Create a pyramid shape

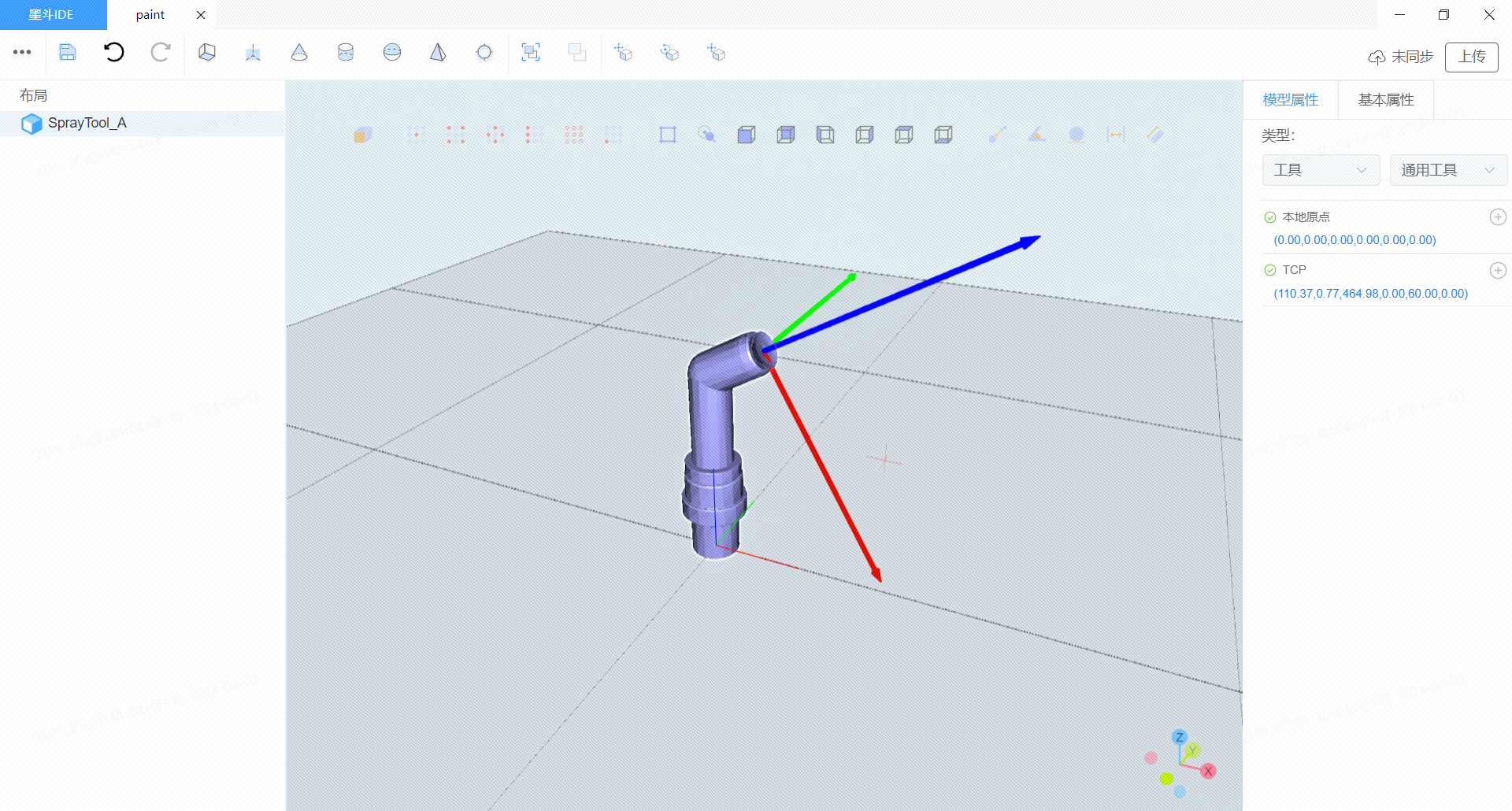(438, 53)
